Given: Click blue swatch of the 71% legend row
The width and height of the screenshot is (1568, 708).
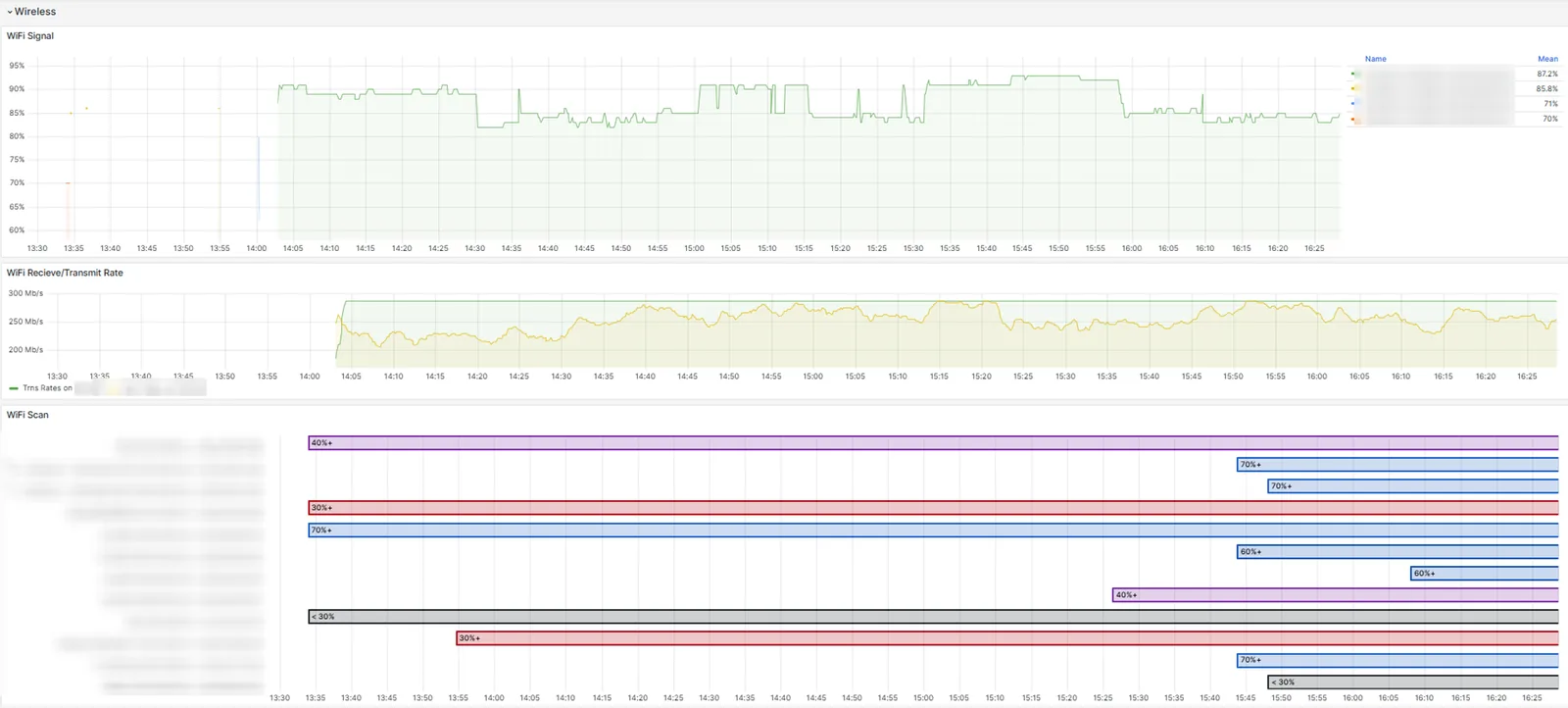Looking at the screenshot, I should pos(1354,103).
